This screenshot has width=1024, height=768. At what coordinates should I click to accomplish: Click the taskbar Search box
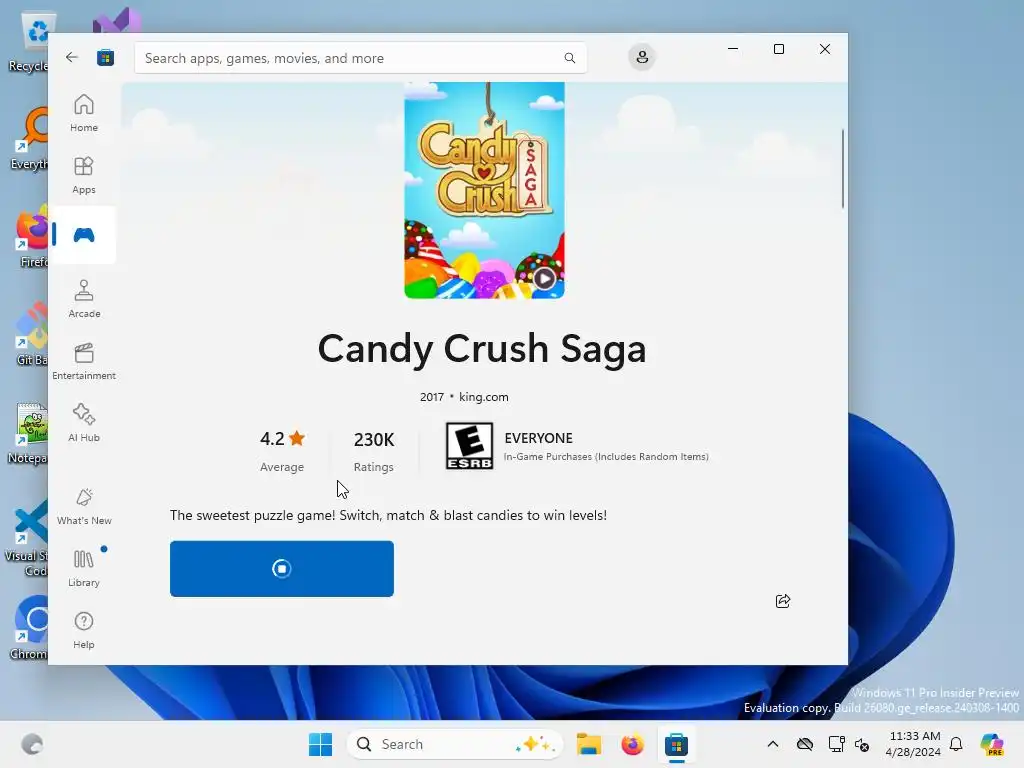(x=455, y=744)
